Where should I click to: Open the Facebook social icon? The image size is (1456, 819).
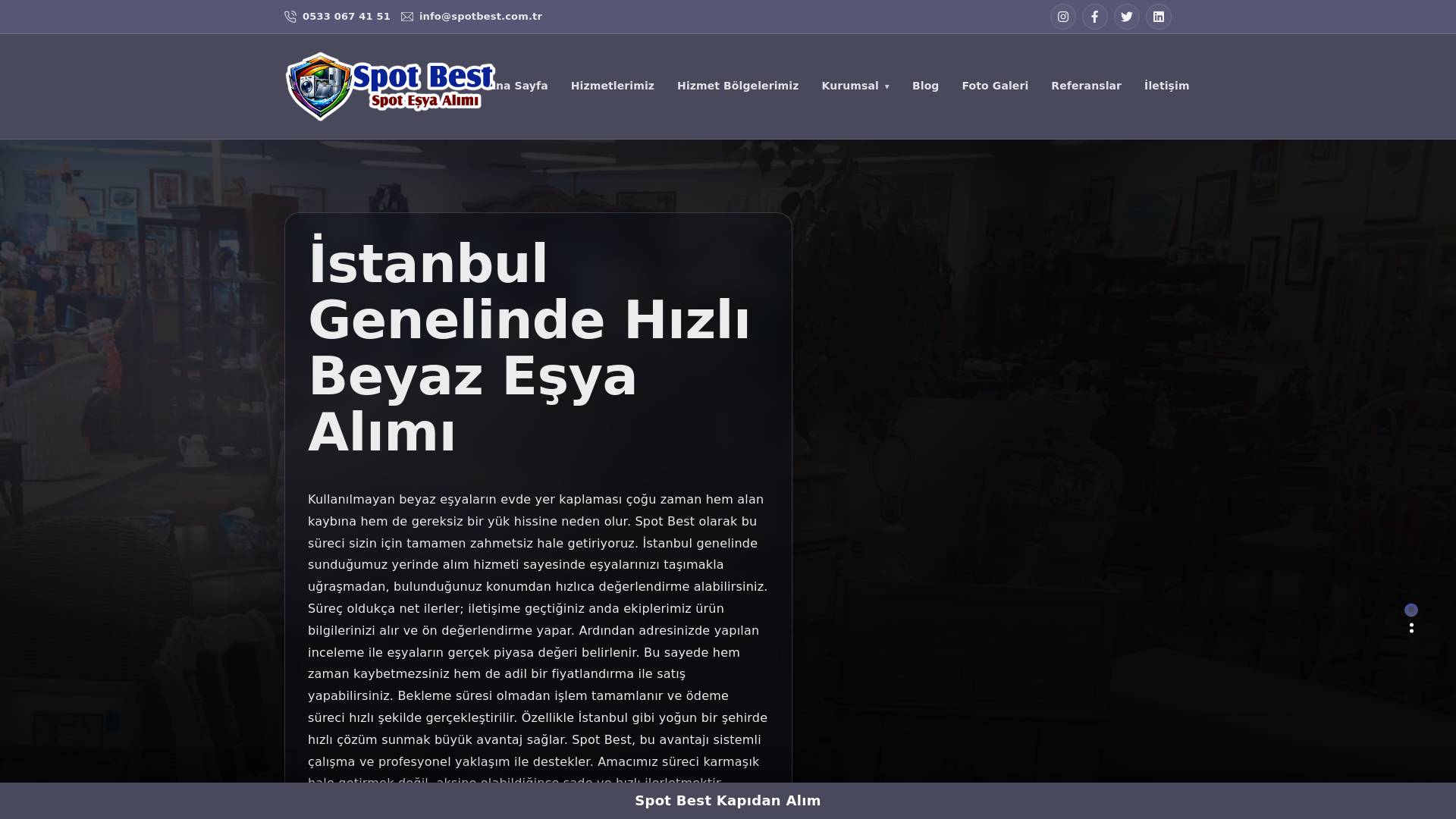[1095, 17]
